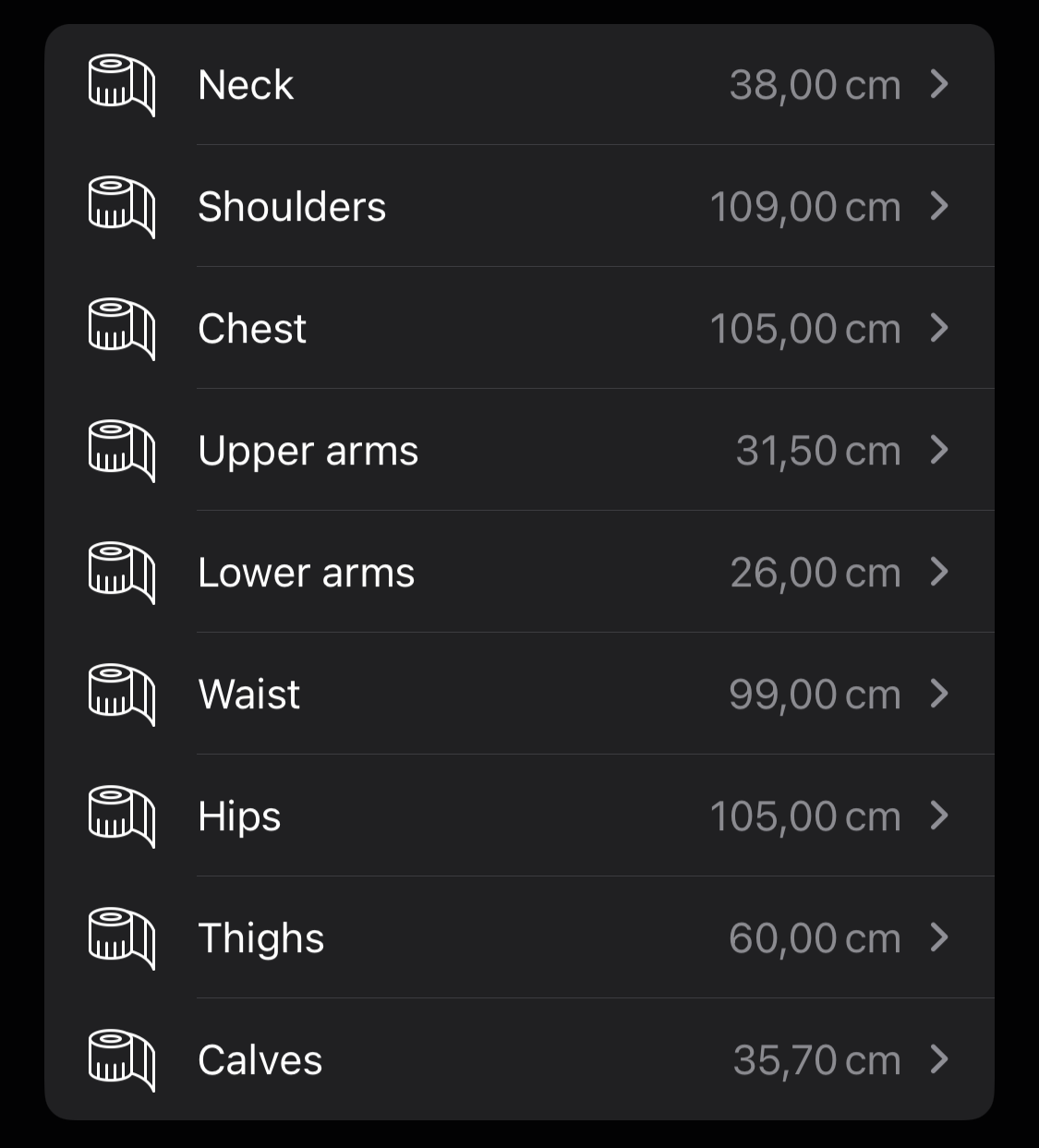Screen dimensions: 1039x1148
Task: Click the tape measure icon beside Chest
Action: pyautogui.click(x=121, y=329)
